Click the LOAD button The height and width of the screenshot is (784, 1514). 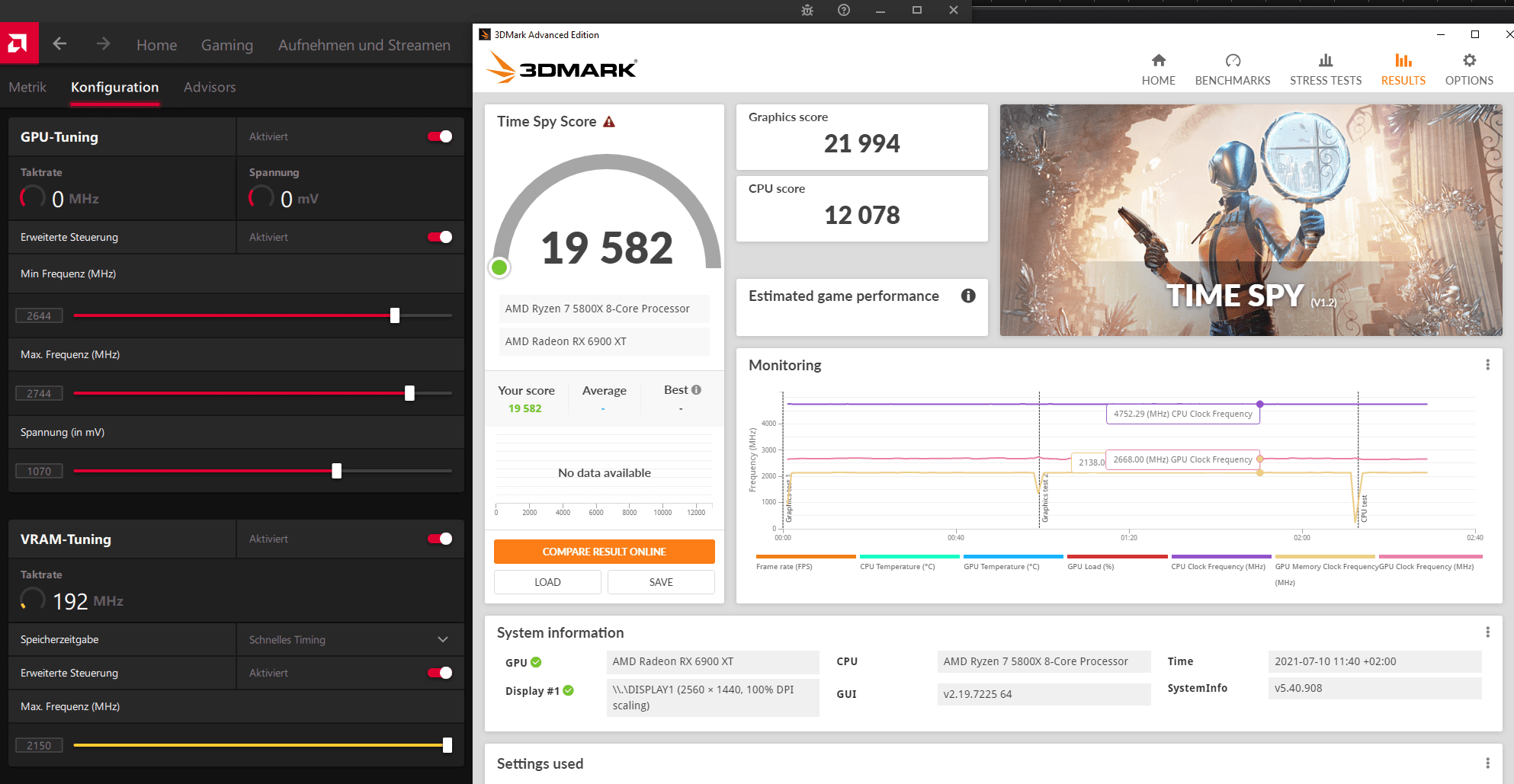[547, 582]
